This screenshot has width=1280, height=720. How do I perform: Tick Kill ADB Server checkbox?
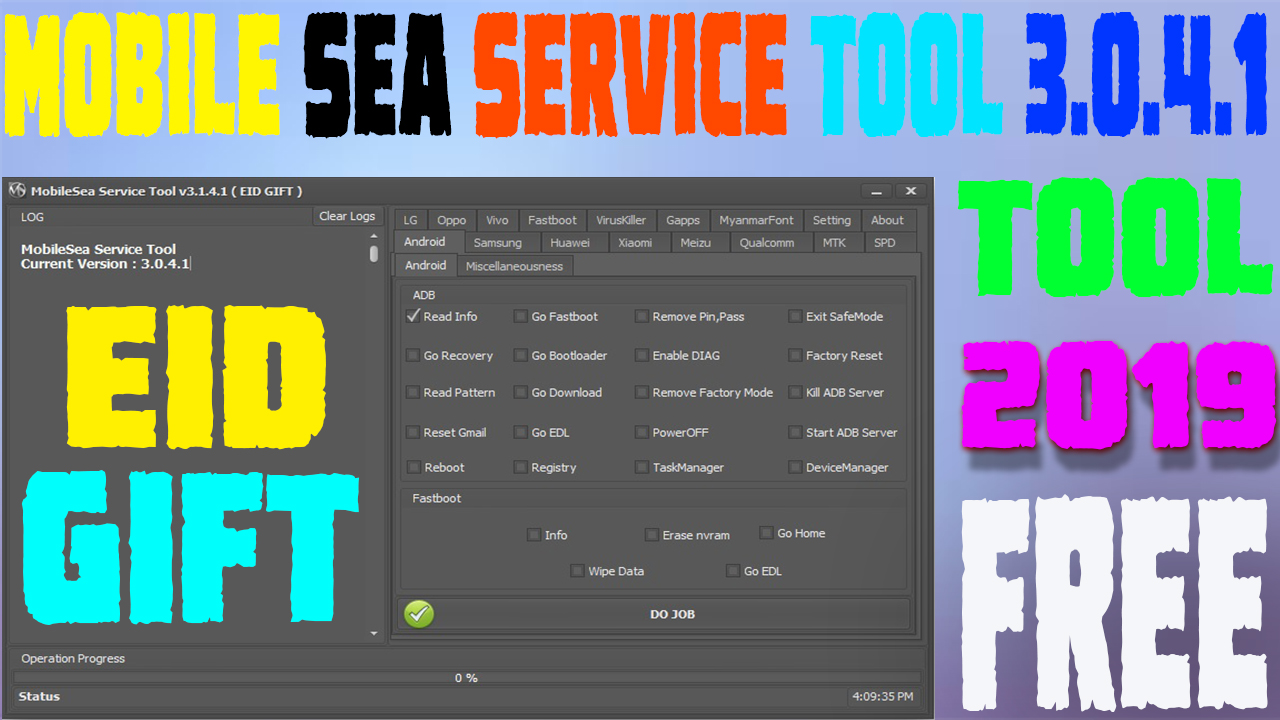point(795,392)
